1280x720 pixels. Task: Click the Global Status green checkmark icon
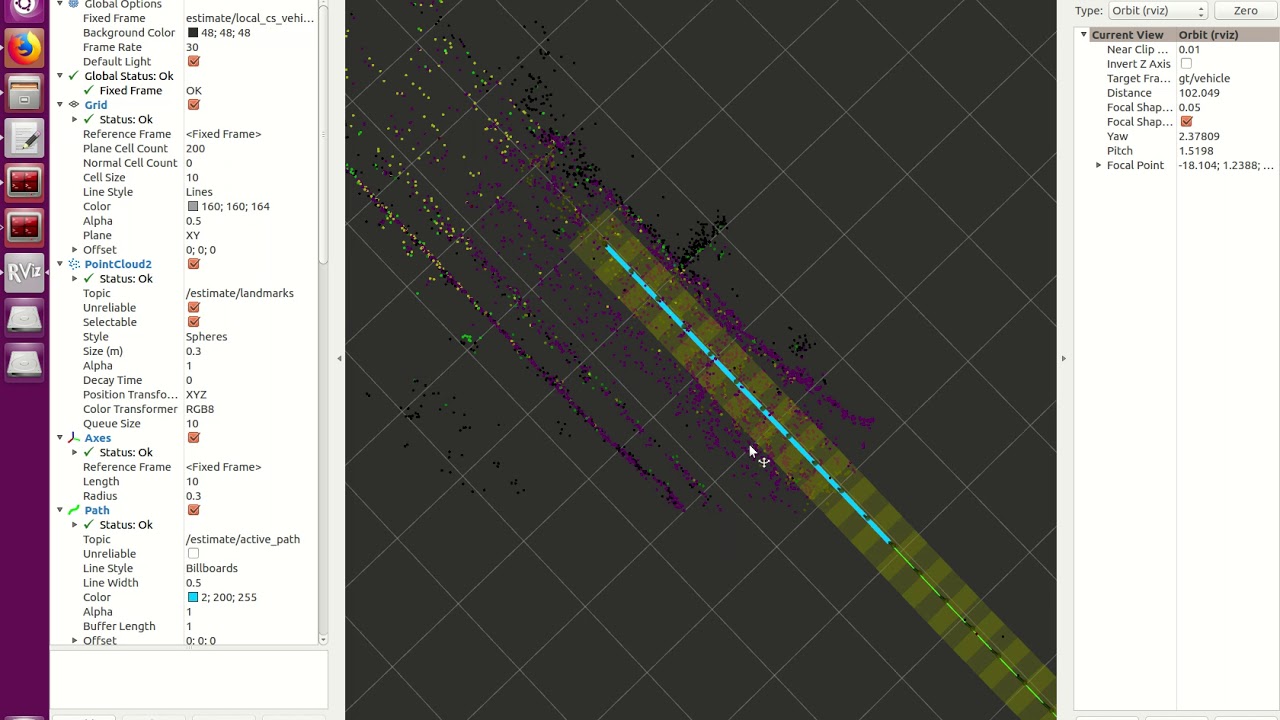[74, 76]
